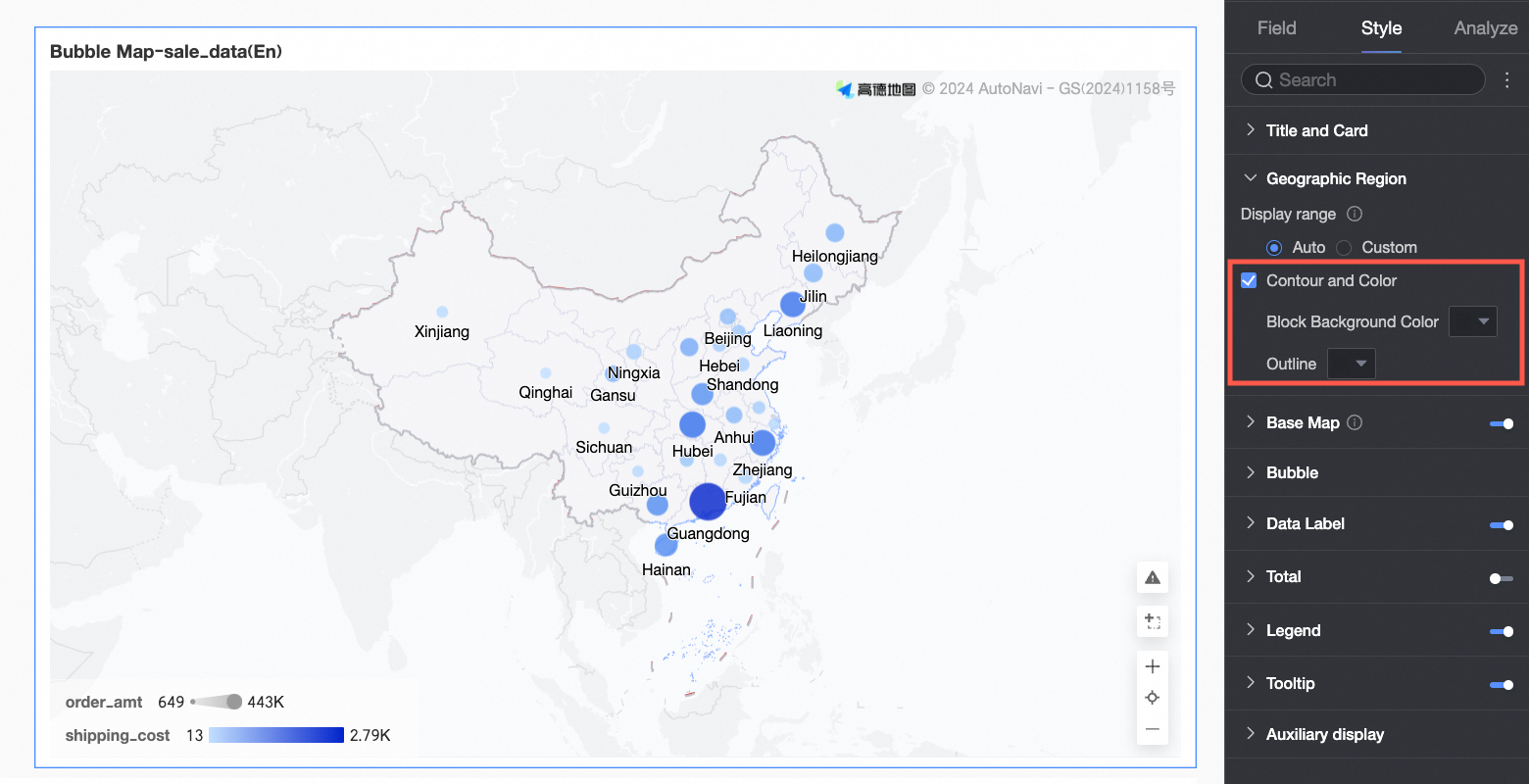Switch to the Field tab
The width and height of the screenshot is (1529, 784).
tap(1276, 28)
